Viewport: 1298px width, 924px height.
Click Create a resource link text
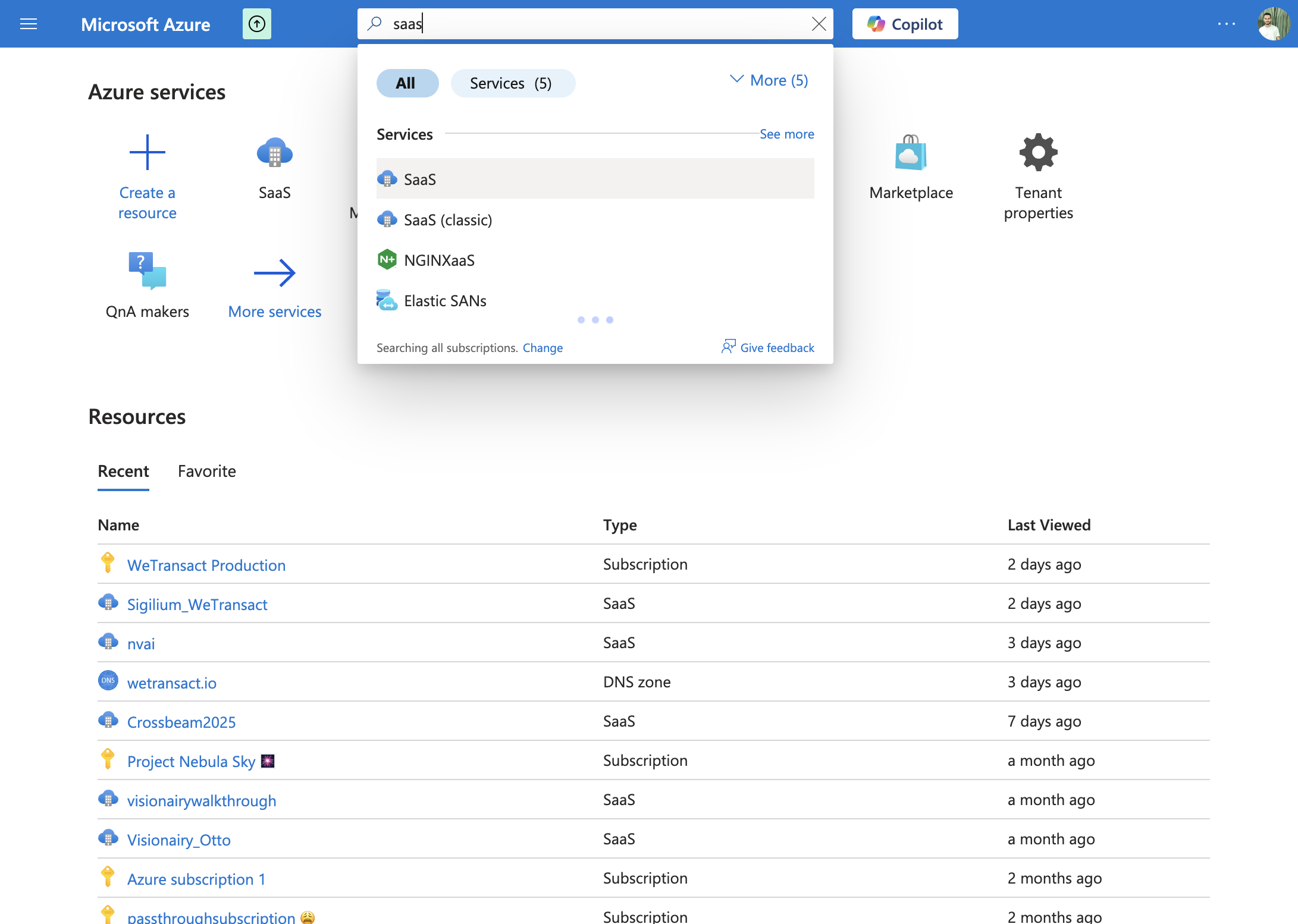[148, 203]
